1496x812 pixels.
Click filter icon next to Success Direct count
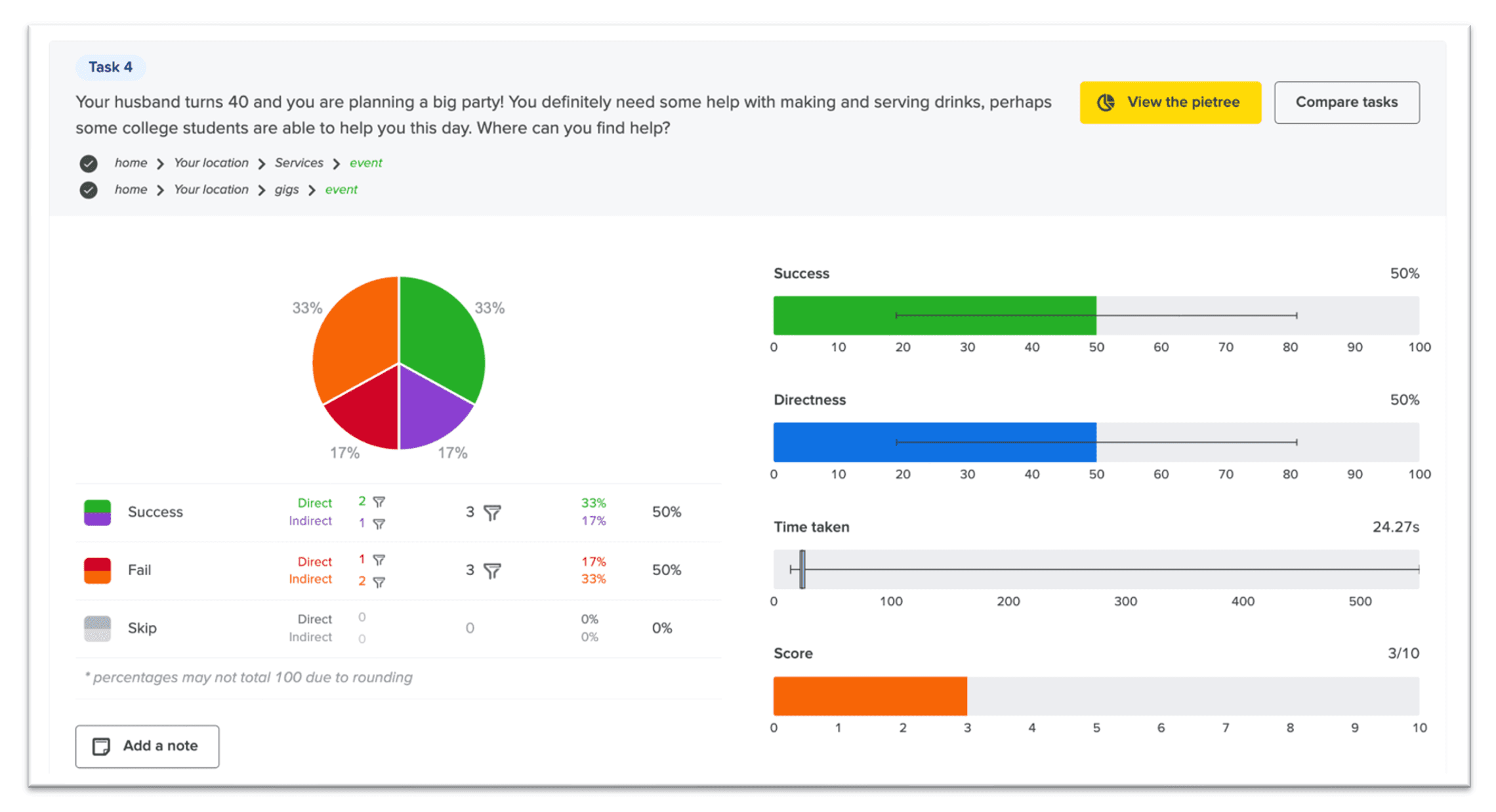(379, 502)
